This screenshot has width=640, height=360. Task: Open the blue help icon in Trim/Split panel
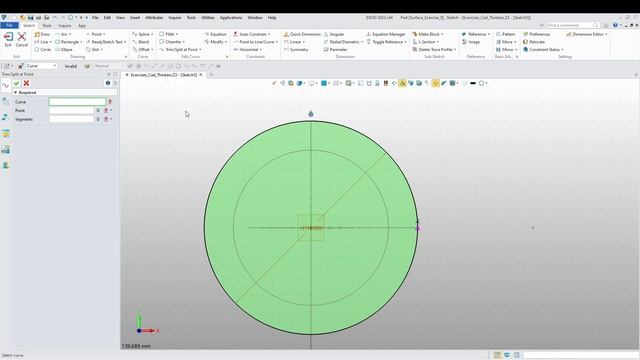108,83
